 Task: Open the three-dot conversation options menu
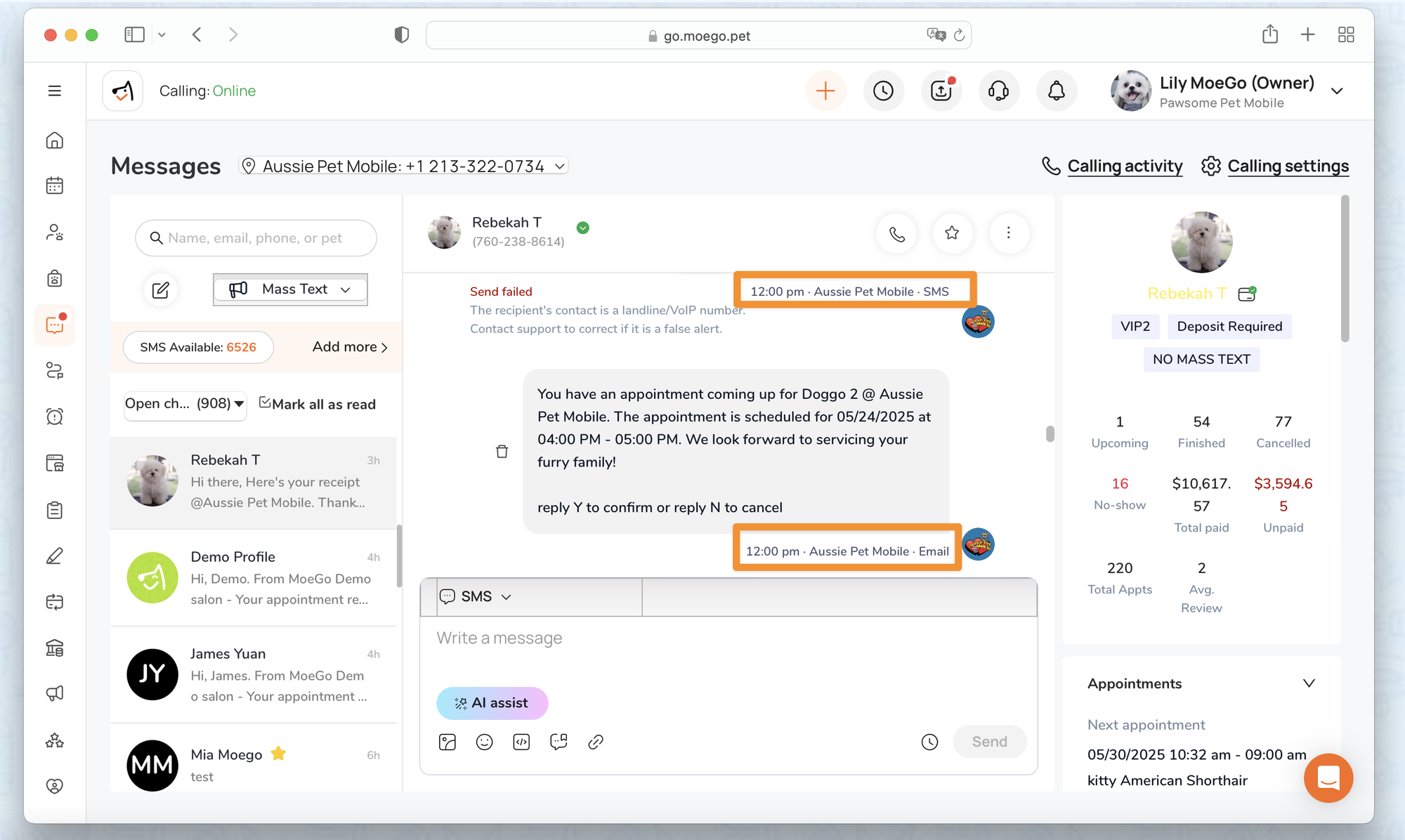1008,233
